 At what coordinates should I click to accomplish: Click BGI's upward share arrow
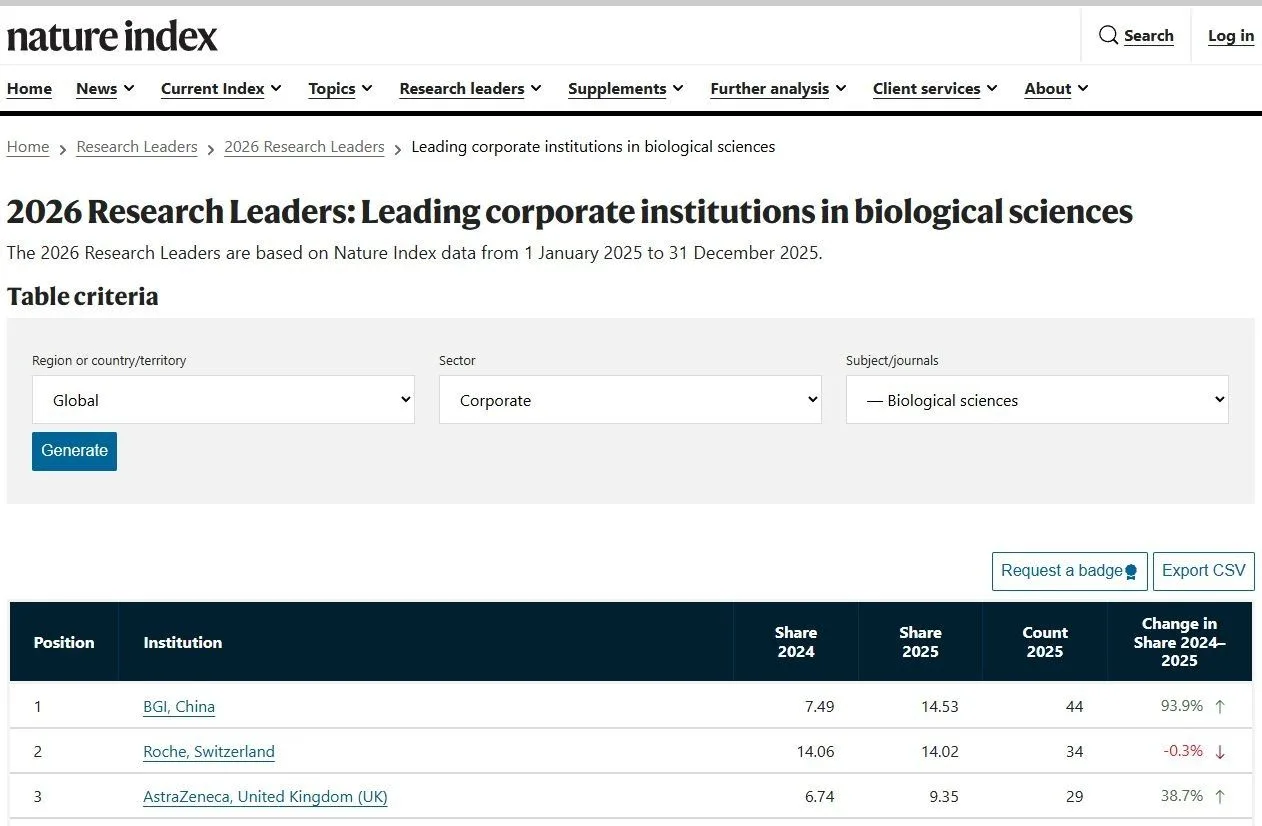(x=1220, y=707)
